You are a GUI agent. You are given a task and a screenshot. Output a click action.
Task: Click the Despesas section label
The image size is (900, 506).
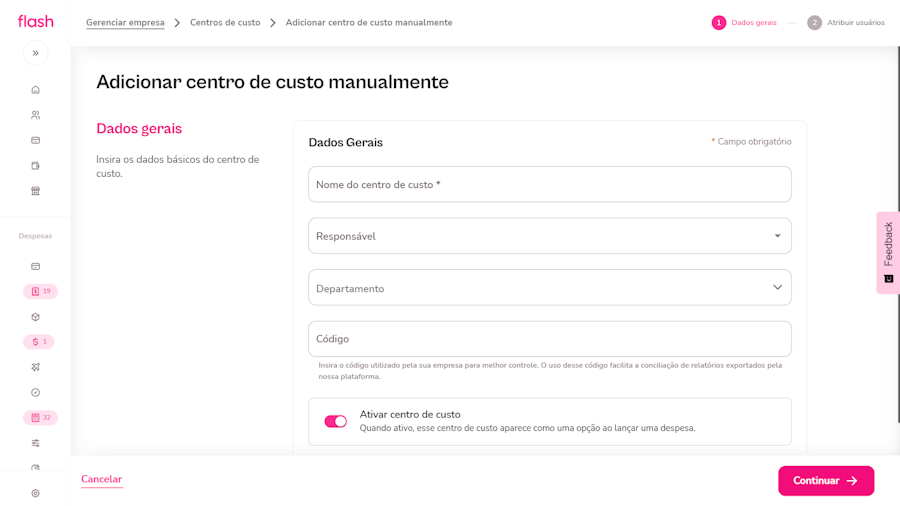point(35,236)
